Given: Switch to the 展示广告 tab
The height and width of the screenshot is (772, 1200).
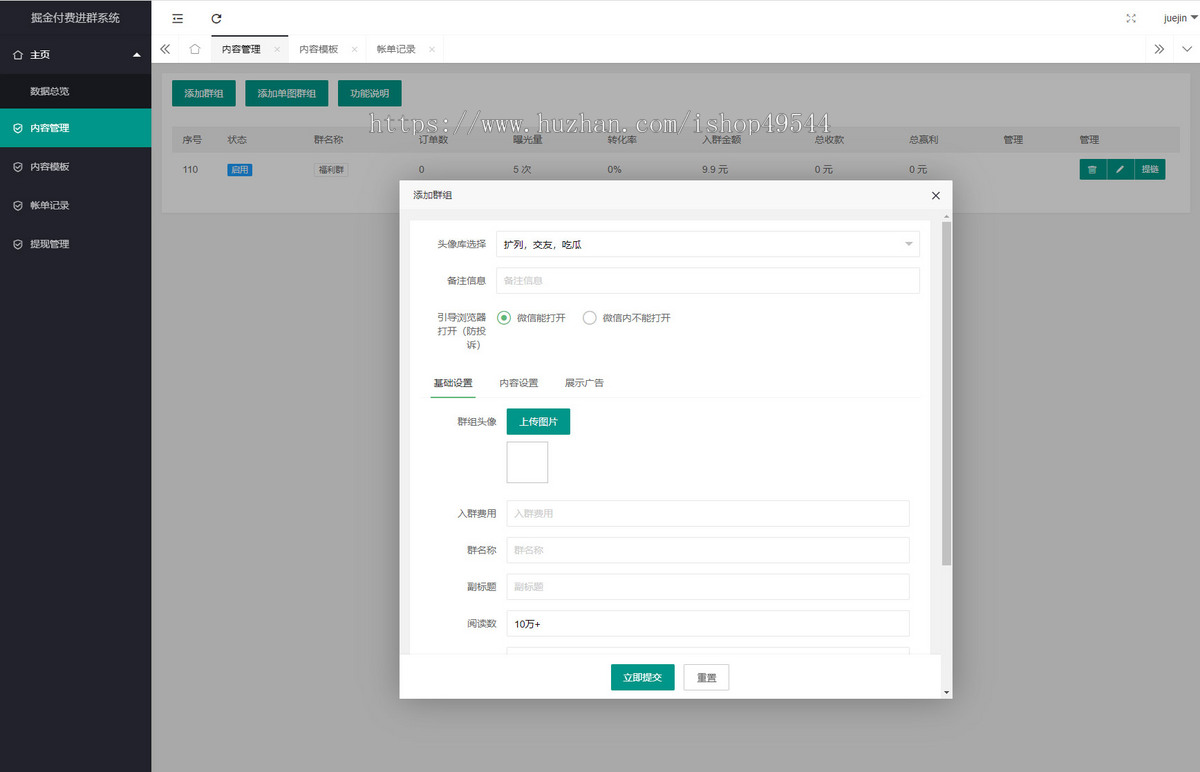Looking at the screenshot, I should [584, 383].
